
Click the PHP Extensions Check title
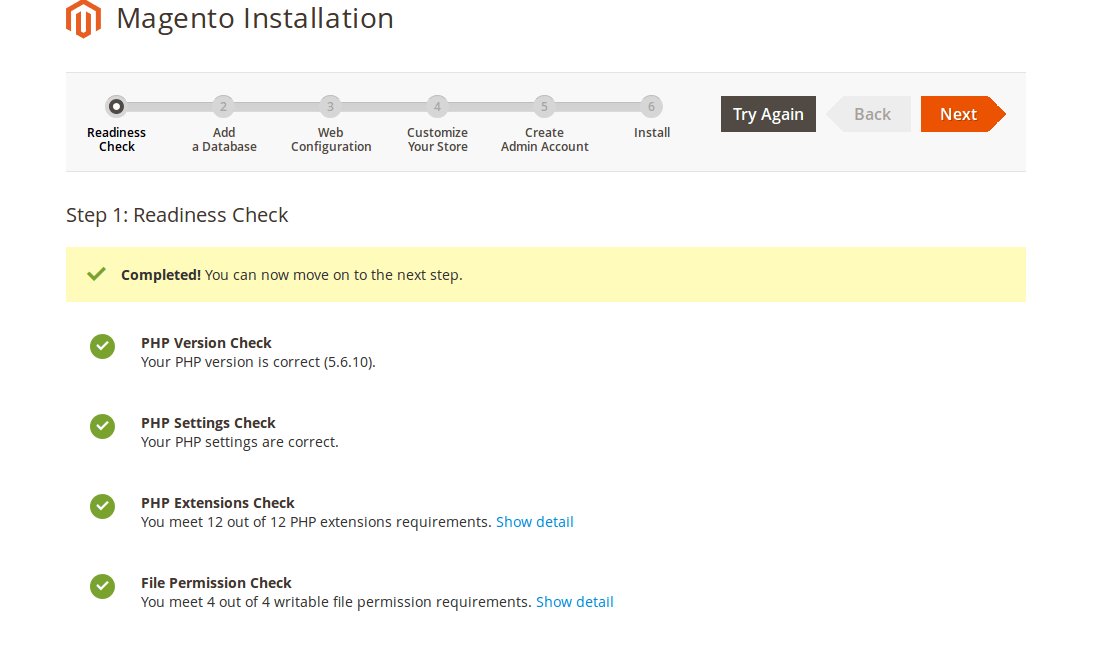click(x=217, y=503)
